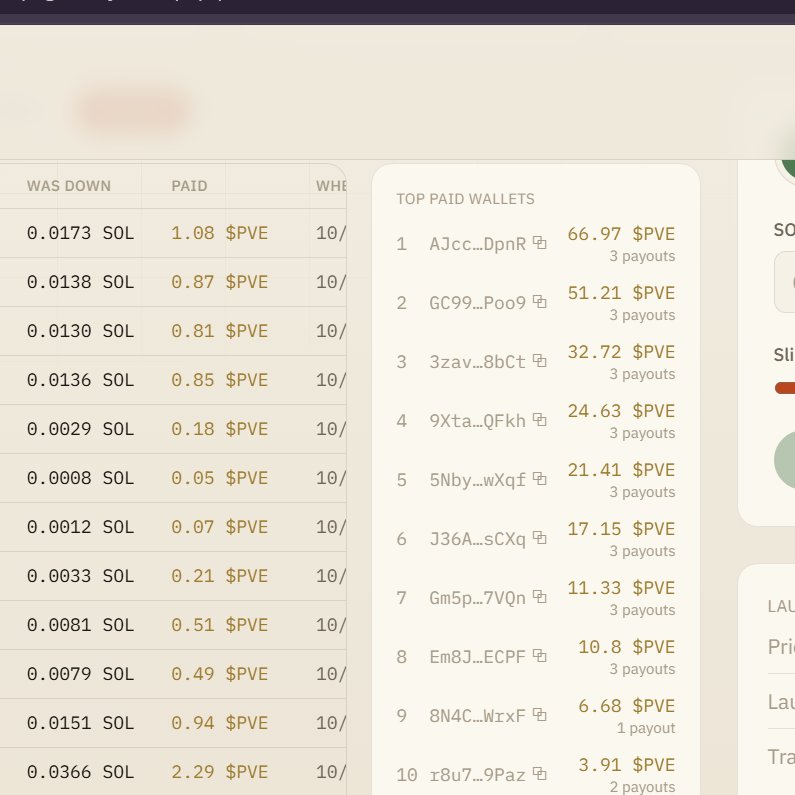The image size is (795, 795).
Task: Open wallet AJcc…DpnR entry
Action: pos(478,244)
